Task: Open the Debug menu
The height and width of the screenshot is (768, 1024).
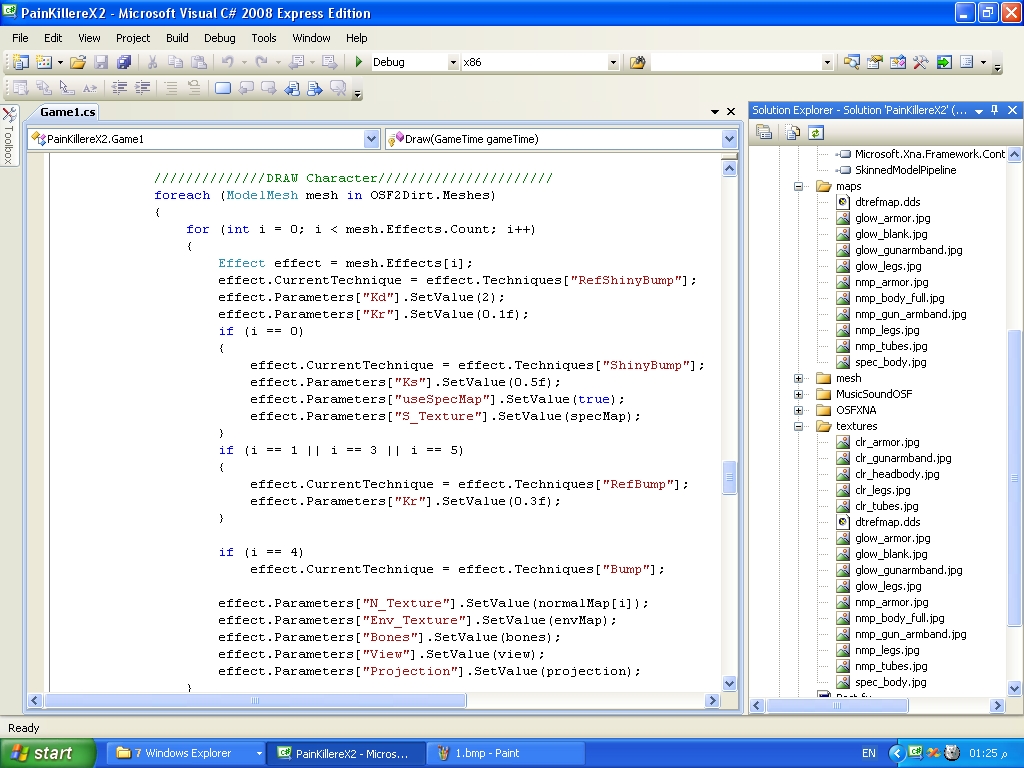Action: tap(219, 38)
